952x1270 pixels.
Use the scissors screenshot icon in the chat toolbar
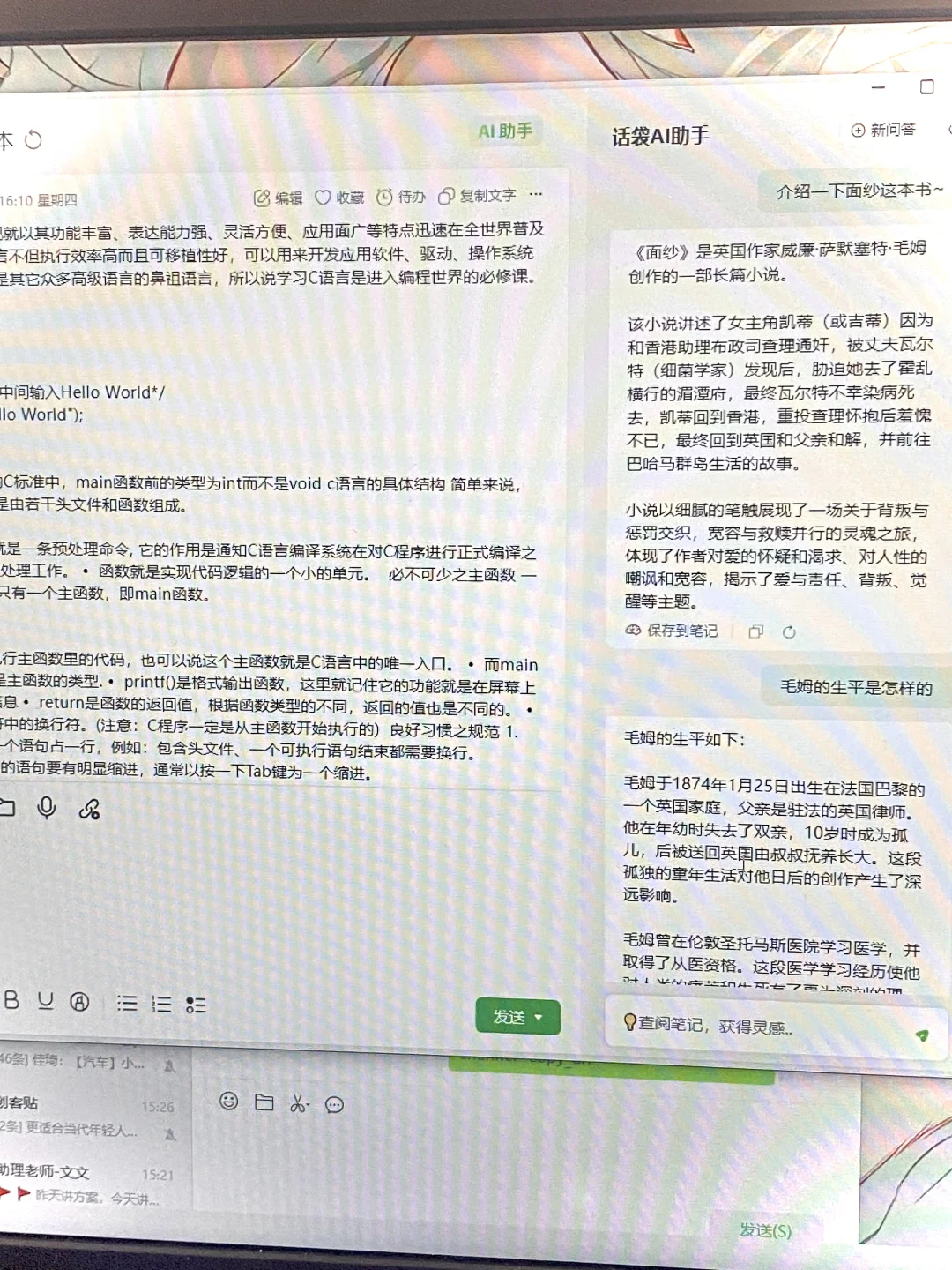[x=299, y=1103]
